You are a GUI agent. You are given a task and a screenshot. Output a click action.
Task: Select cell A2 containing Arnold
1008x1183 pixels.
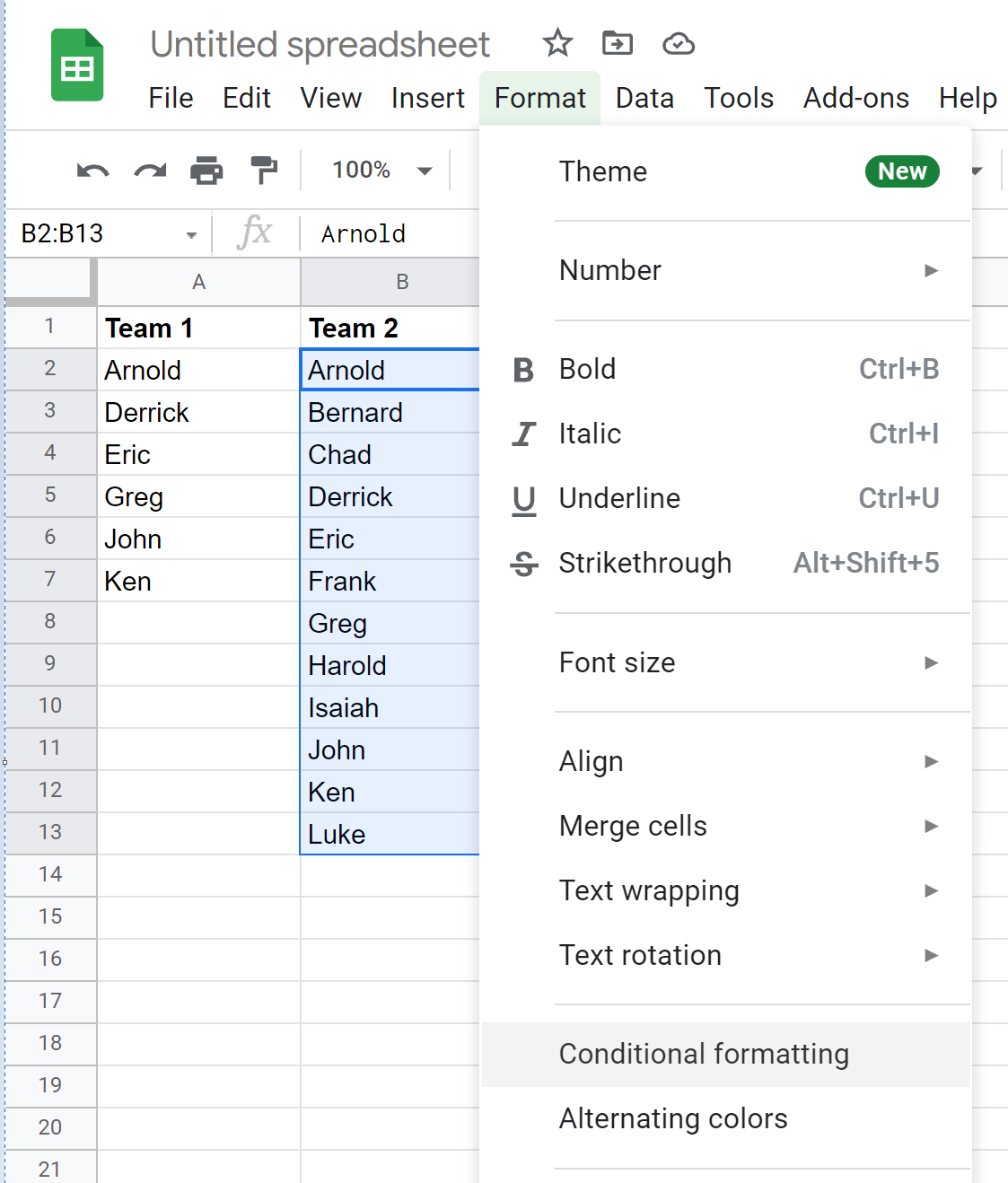coord(197,370)
